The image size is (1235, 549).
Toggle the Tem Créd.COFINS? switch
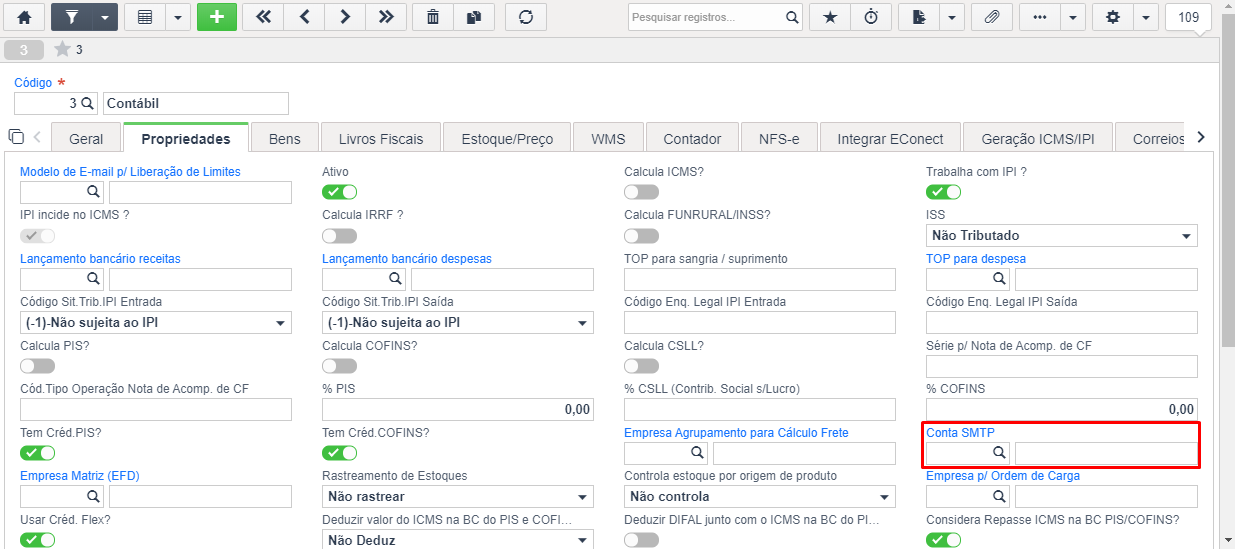coord(339,453)
